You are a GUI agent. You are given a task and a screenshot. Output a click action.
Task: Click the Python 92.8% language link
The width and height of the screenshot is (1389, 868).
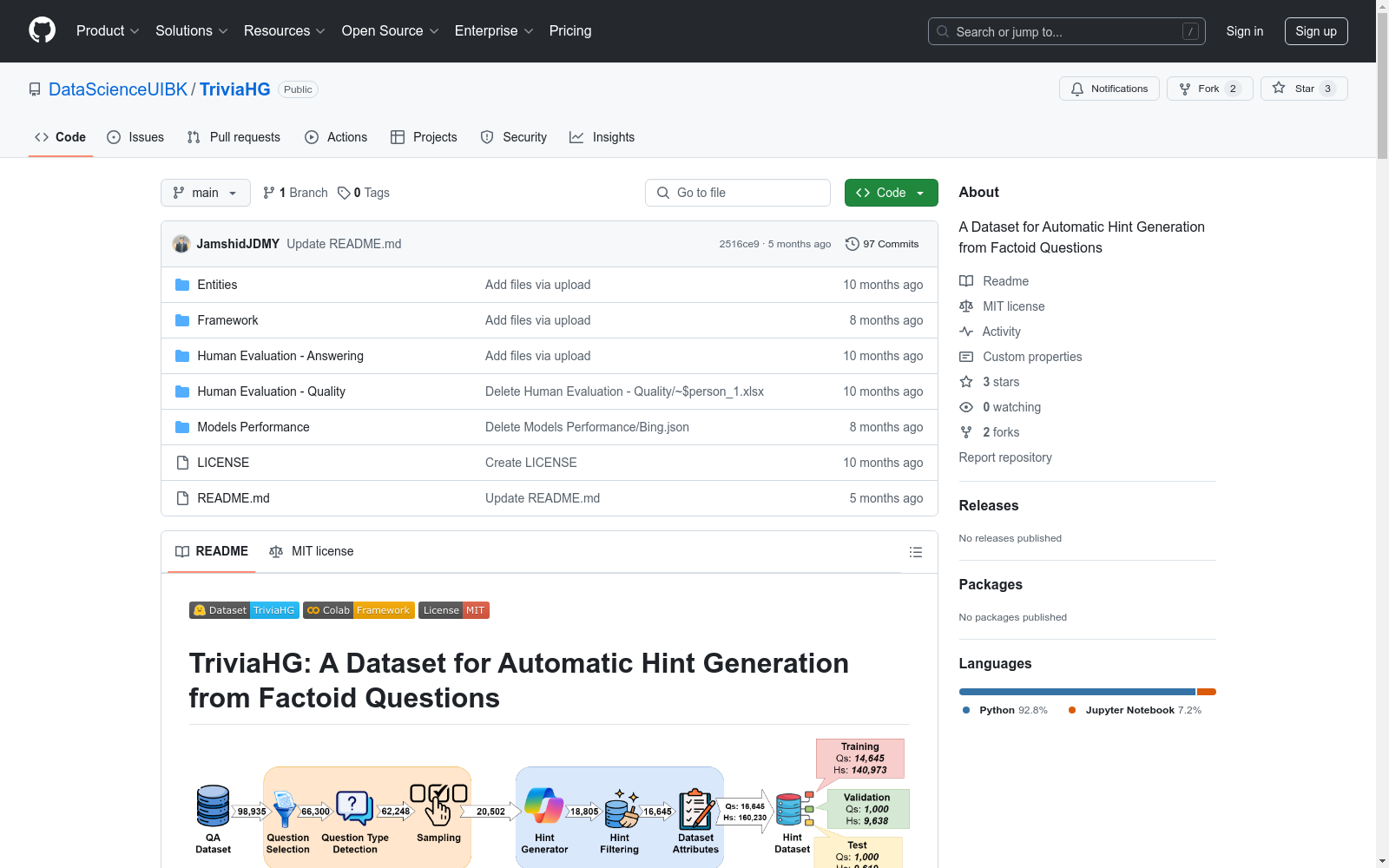tap(1005, 710)
